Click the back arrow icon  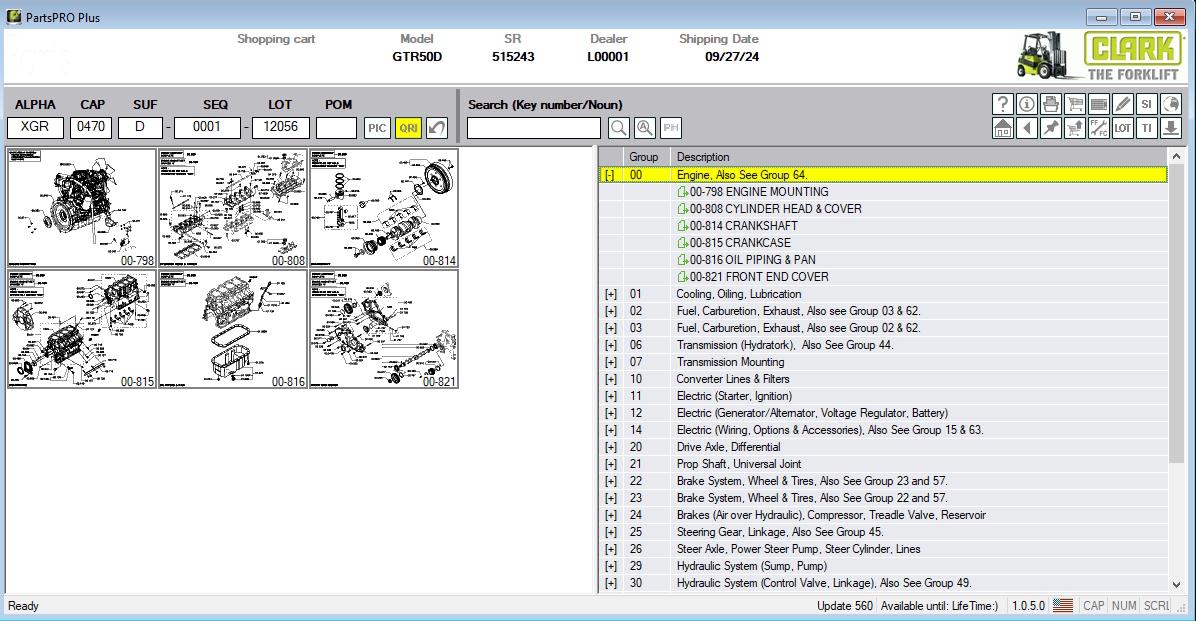tap(1027, 128)
